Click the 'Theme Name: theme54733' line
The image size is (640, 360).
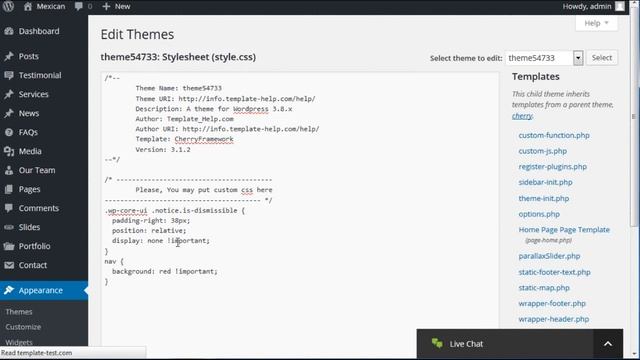click(178, 88)
